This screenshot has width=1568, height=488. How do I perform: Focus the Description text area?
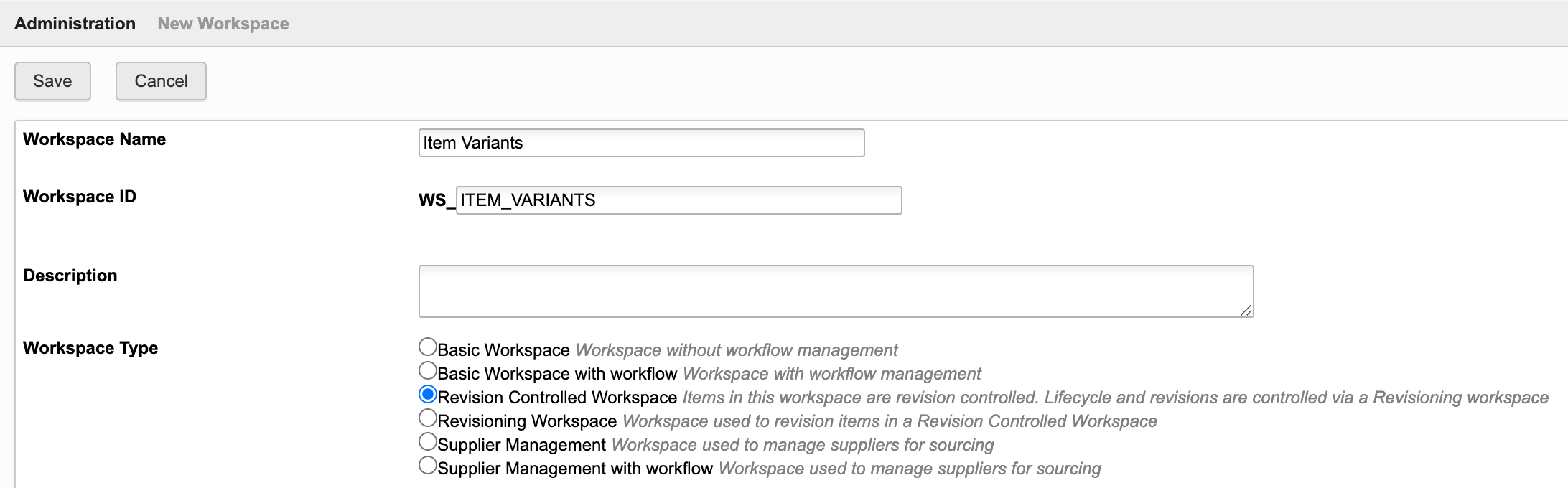pyautogui.click(x=836, y=291)
